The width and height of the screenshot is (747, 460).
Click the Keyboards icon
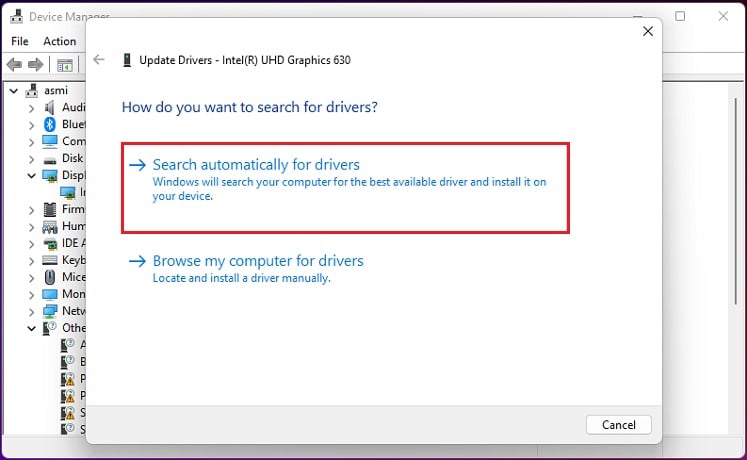50,260
